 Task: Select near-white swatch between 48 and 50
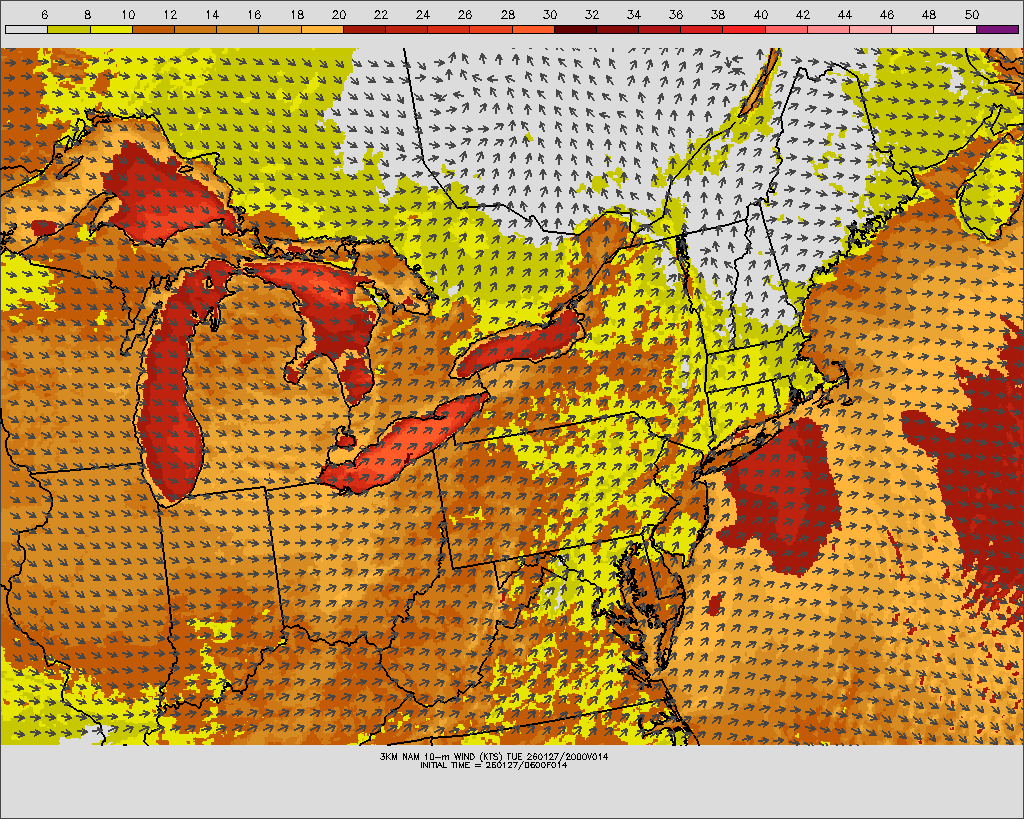[x=955, y=29]
